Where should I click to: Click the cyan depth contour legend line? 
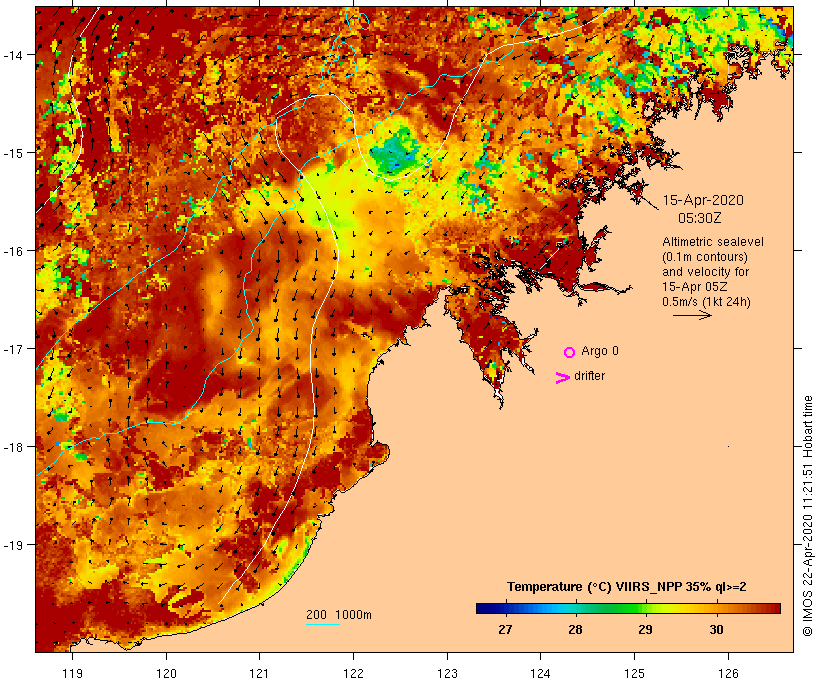click(323, 624)
